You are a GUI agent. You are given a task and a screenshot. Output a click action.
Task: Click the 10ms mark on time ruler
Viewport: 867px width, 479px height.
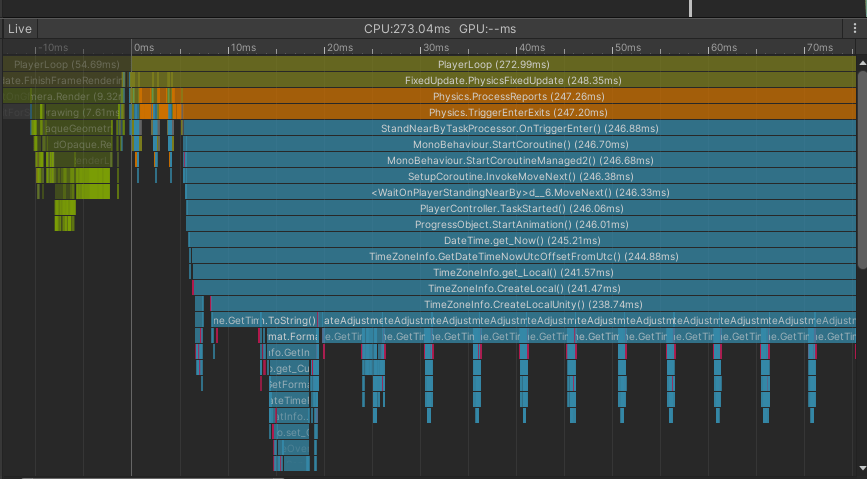[243, 48]
